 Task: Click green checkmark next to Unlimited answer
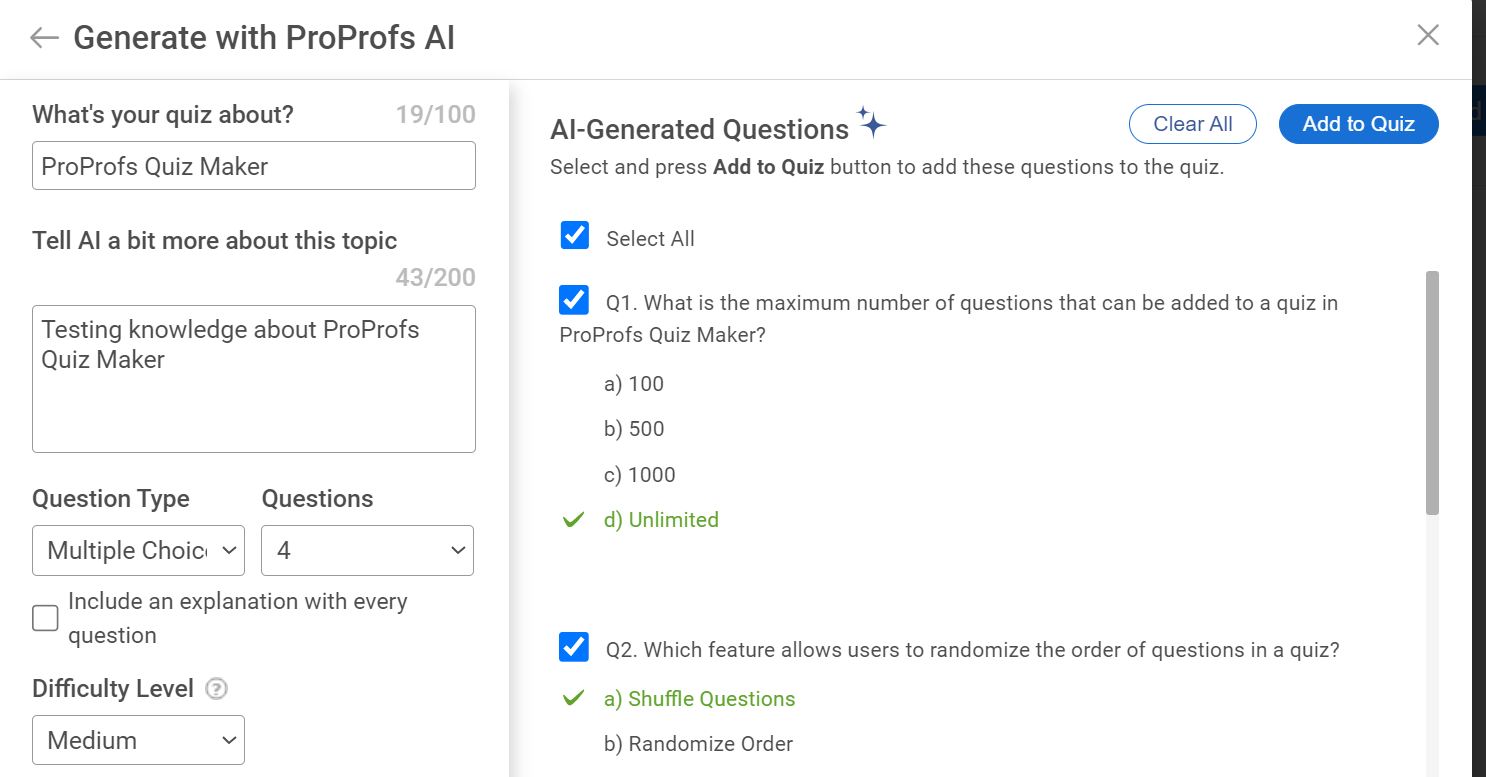pos(573,520)
